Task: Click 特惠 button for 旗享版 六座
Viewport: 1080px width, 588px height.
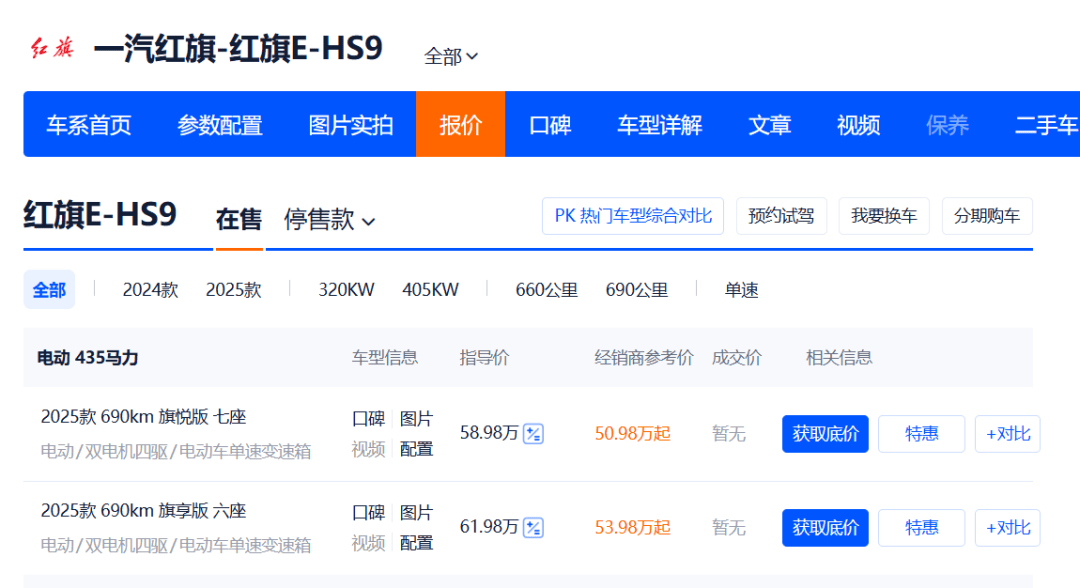Action: coord(922,528)
